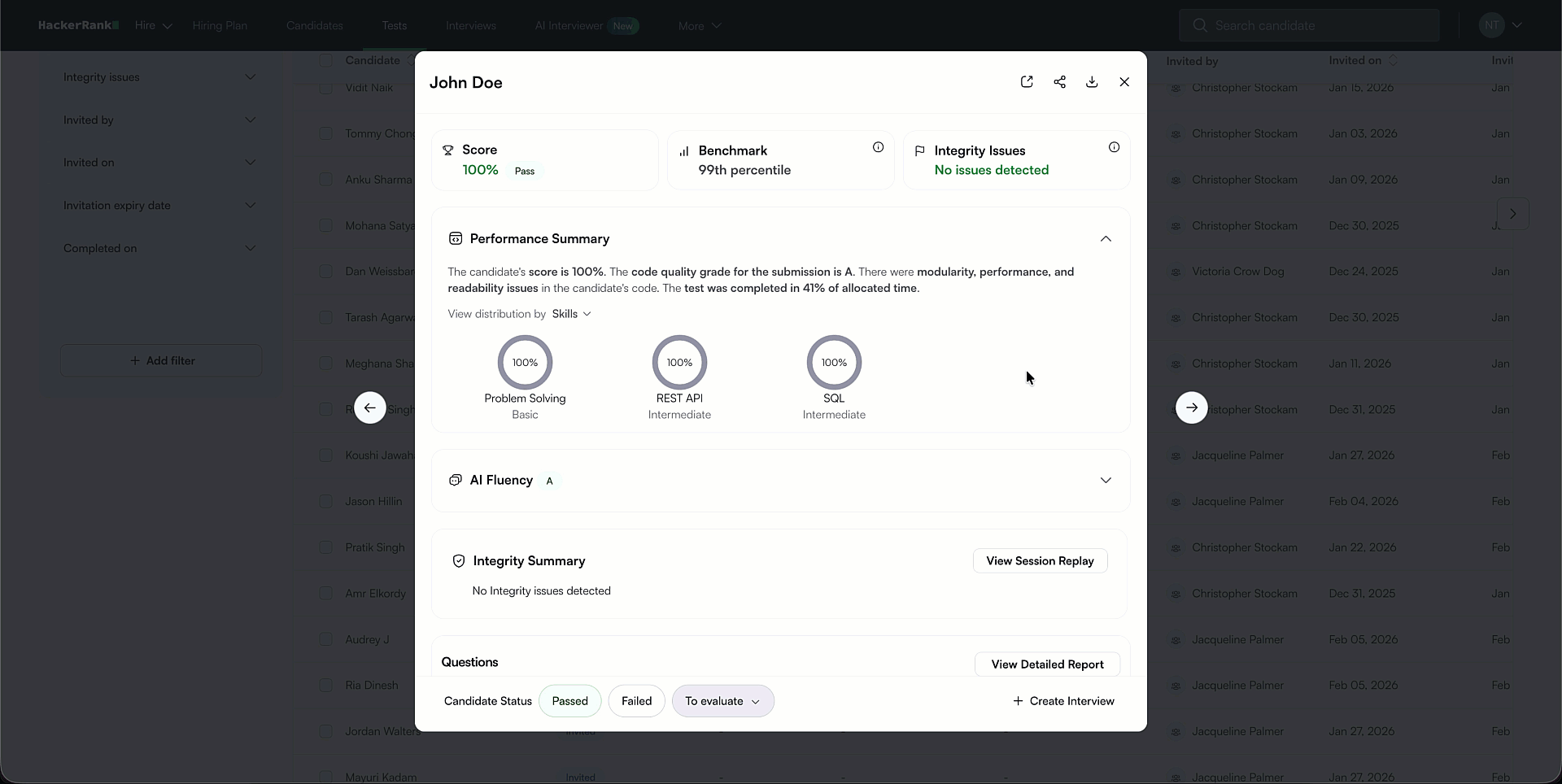Screen dimensions: 1562x784
Task: Open the AI Interviewer section
Action: tap(567, 25)
